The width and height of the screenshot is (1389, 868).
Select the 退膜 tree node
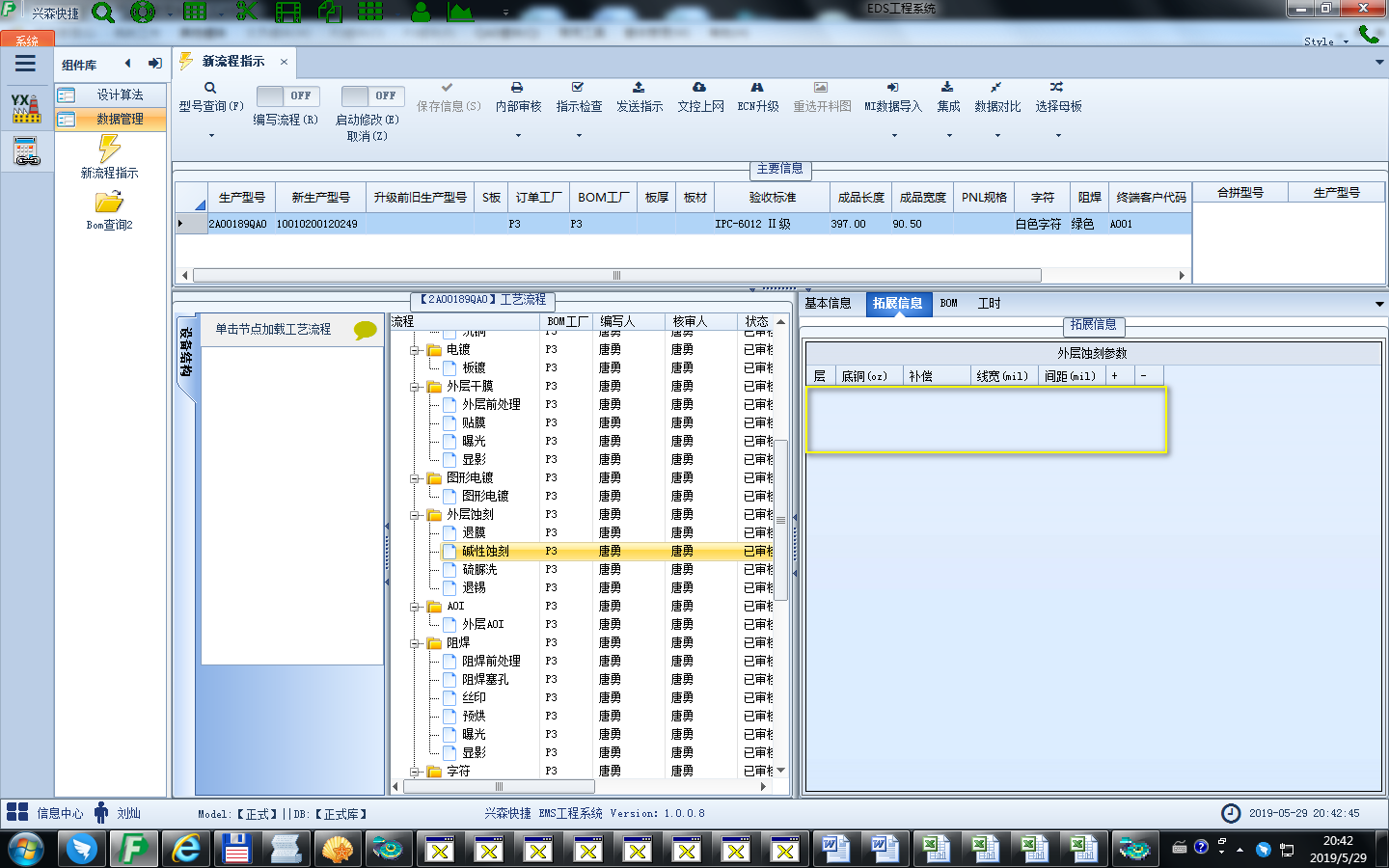[x=474, y=533]
